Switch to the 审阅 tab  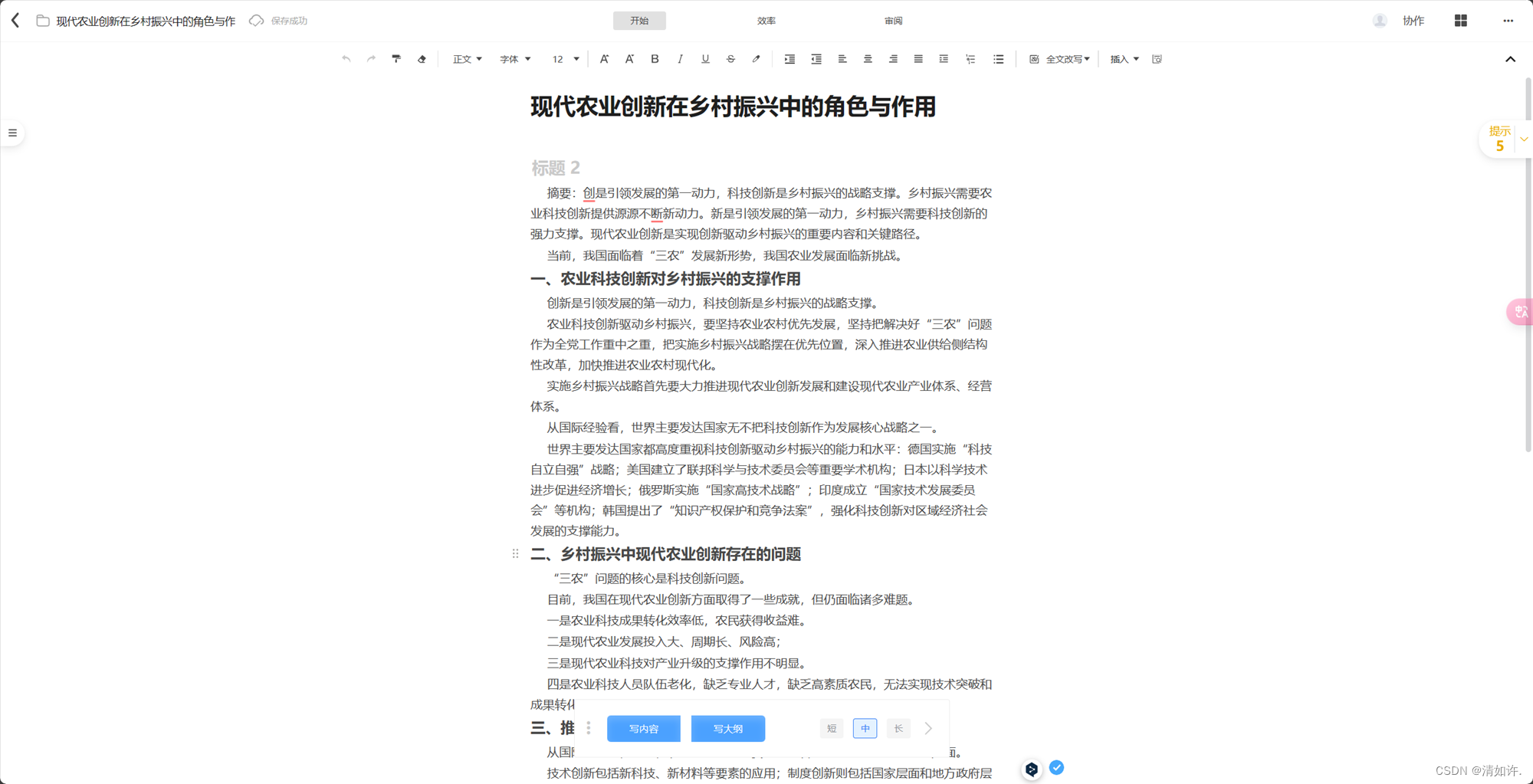click(x=894, y=21)
